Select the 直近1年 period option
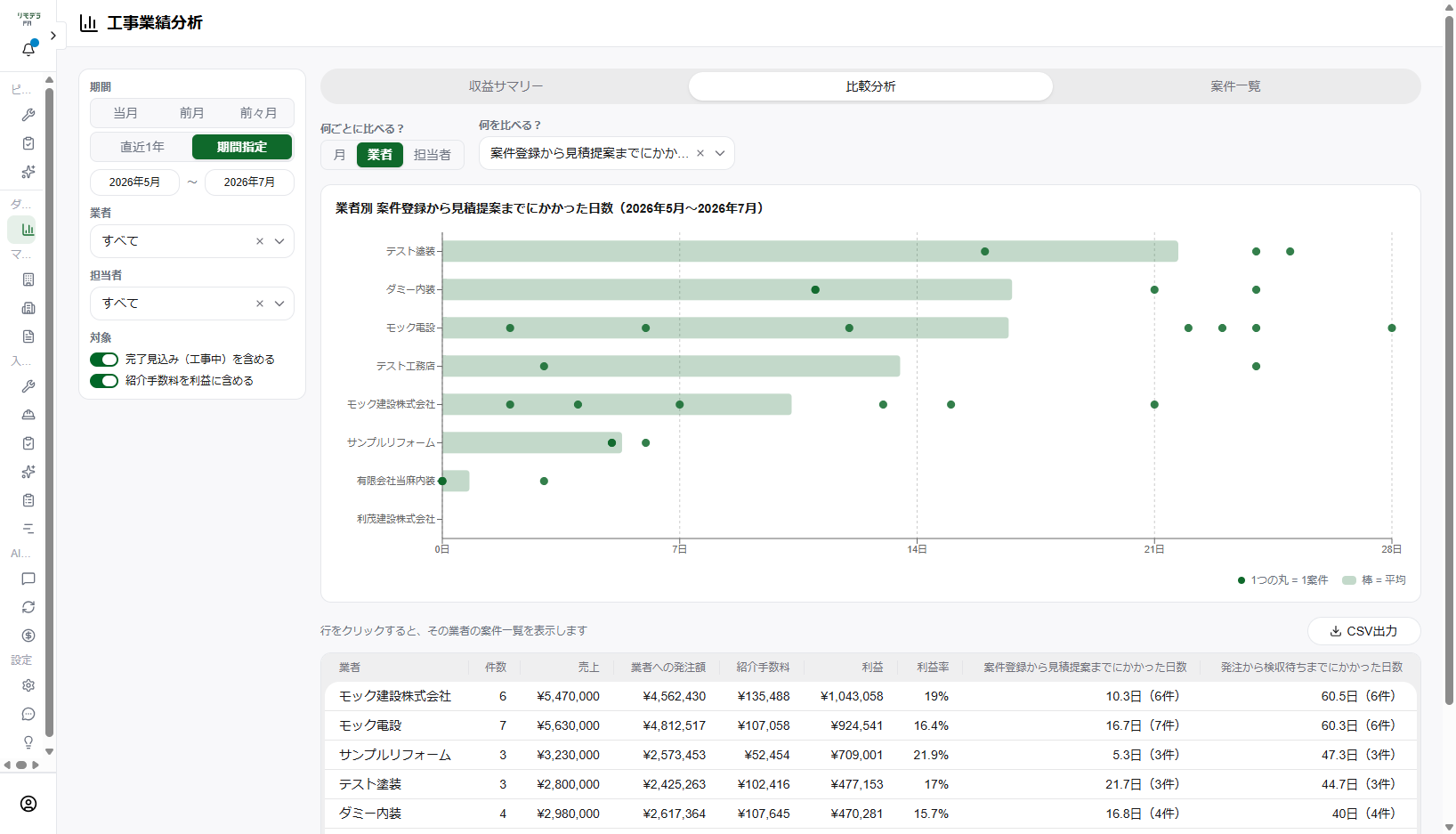This screenshot has height=834, width=1456. (142, 147)
